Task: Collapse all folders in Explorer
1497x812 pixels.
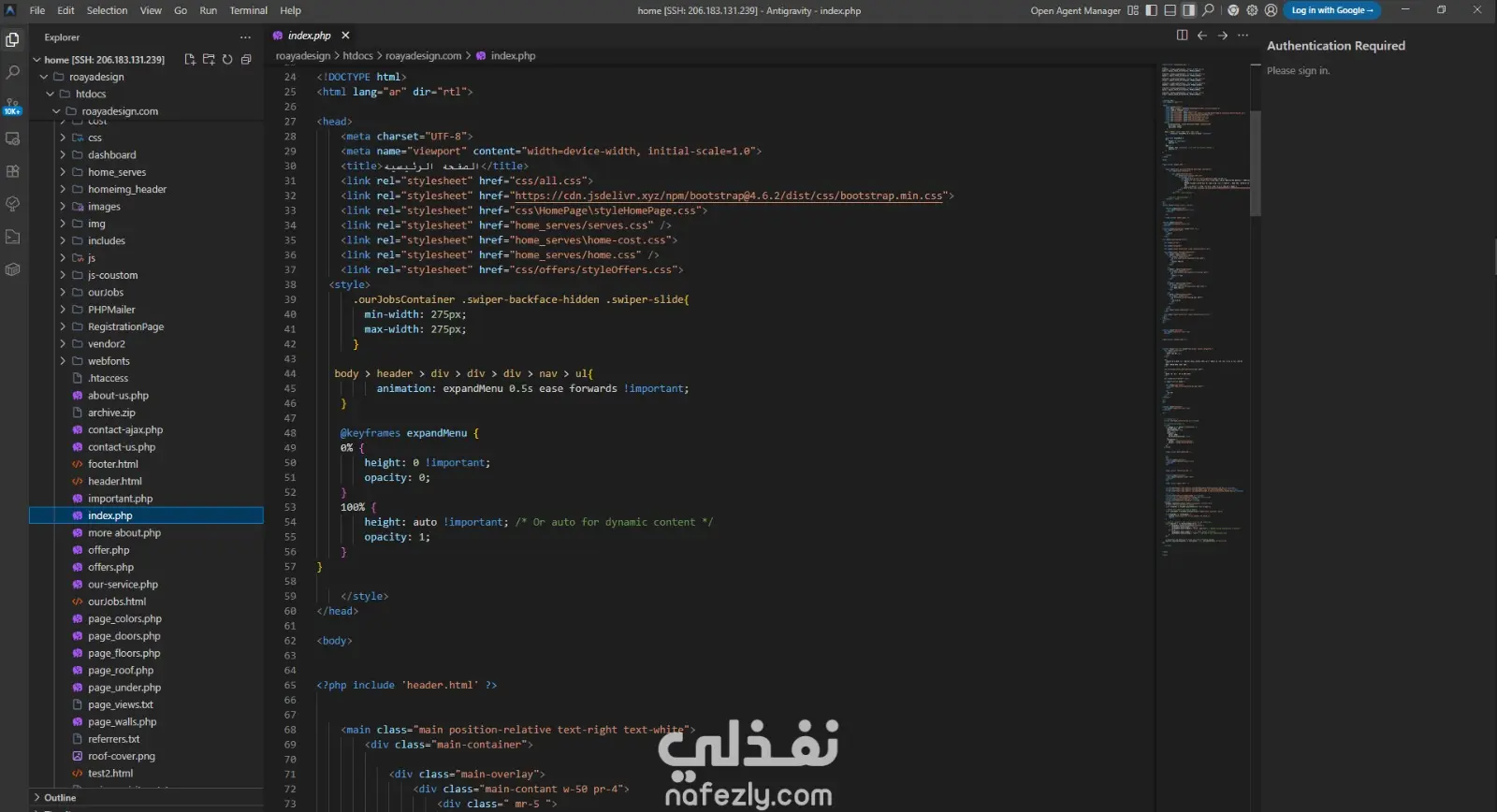Action: (246, 60)
